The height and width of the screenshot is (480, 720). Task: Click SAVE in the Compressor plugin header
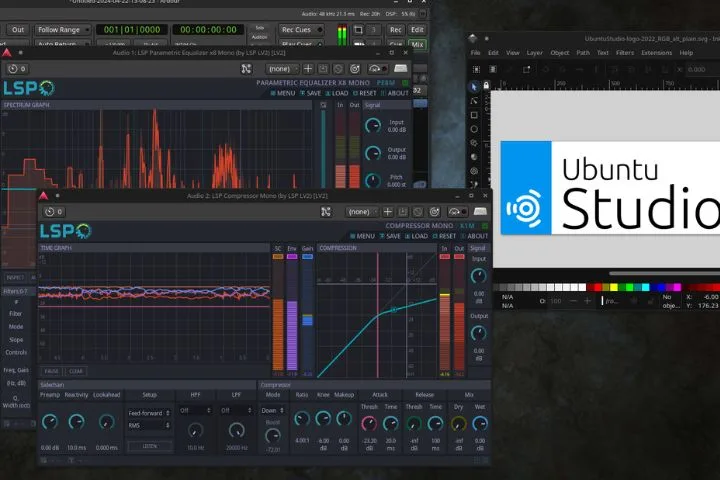[390, 236]
